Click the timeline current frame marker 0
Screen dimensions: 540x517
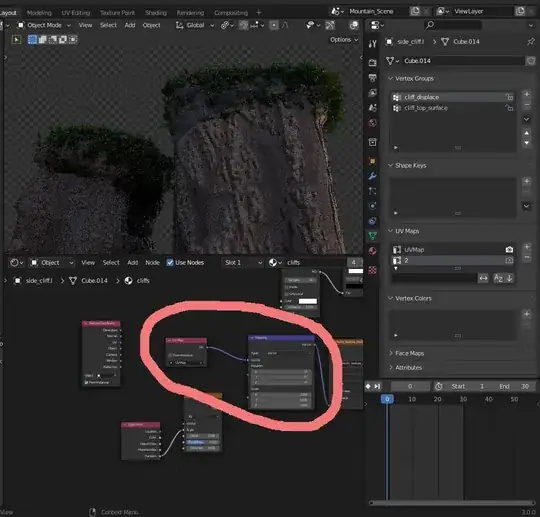387,399
